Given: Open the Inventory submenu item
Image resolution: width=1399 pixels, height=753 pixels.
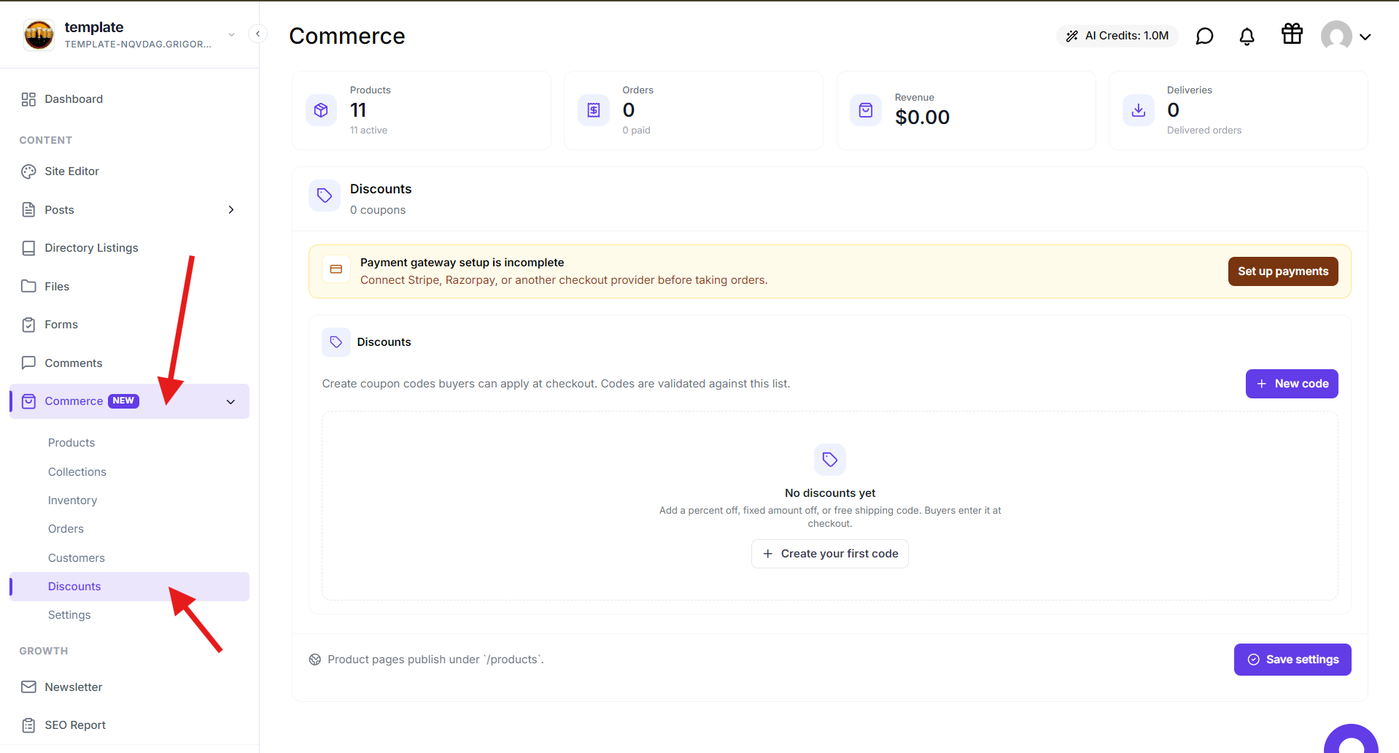Looking at the screenshot, I should click(x=72, y=500).
